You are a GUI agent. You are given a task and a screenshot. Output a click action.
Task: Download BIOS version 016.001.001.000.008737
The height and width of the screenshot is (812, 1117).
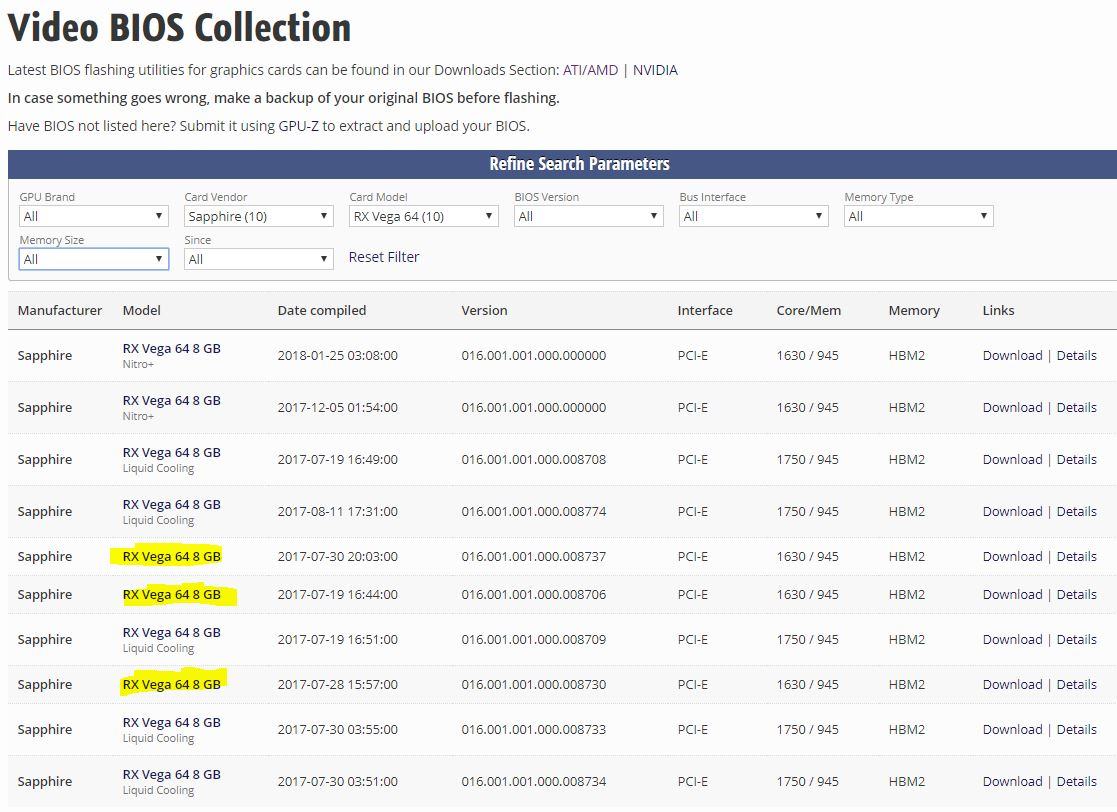coord(1012,556)
